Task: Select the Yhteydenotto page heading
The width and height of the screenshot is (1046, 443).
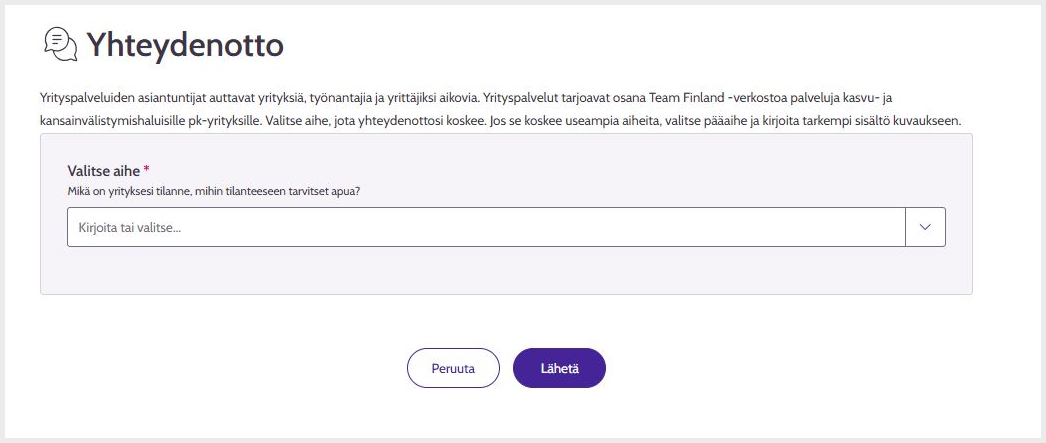Action: (x=185, y=45)
